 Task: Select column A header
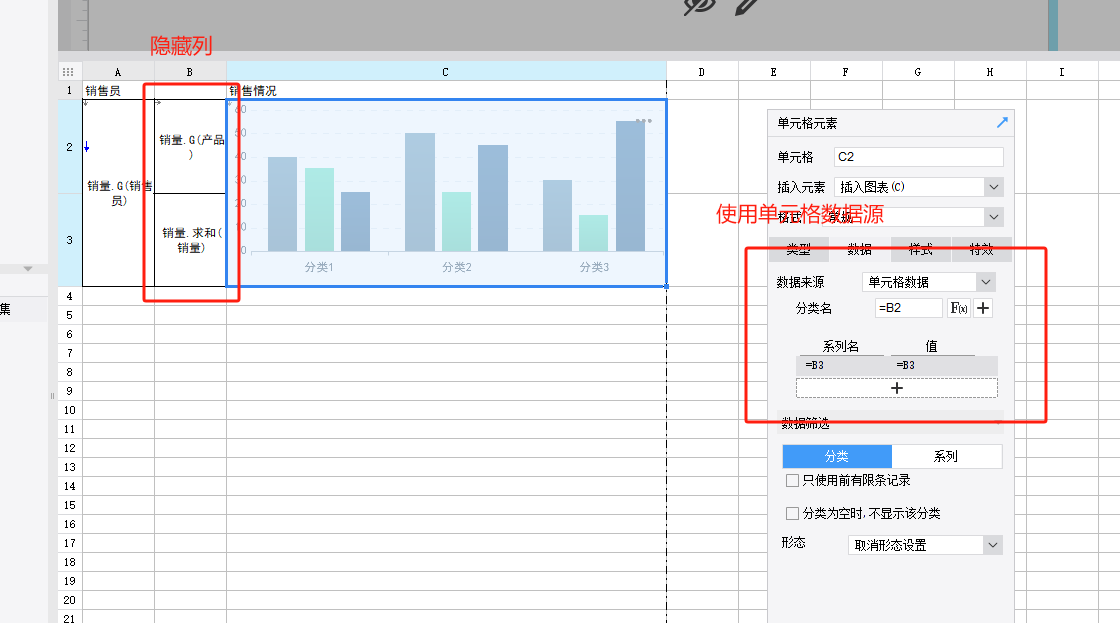118,72
